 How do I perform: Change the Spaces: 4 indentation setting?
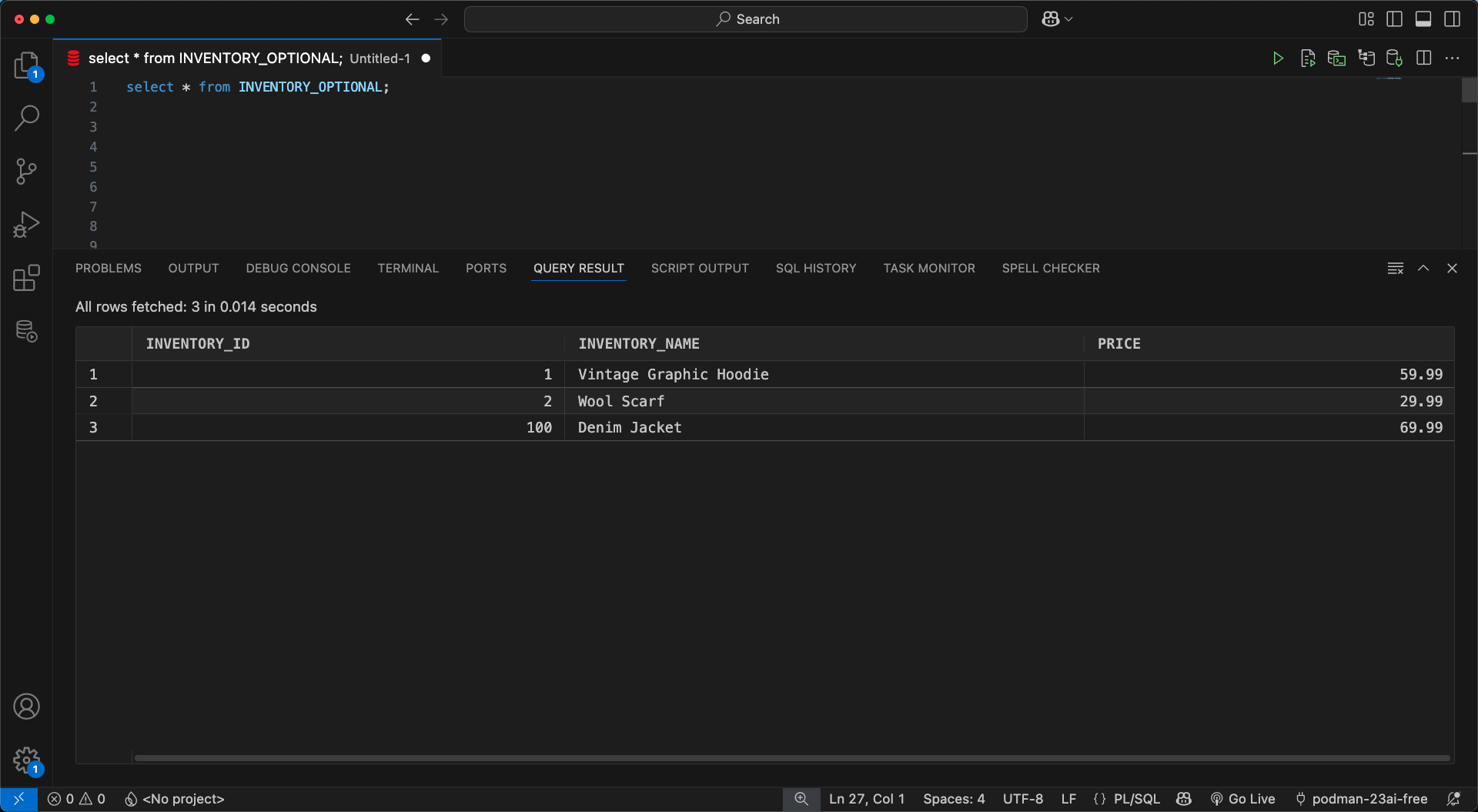954,799
